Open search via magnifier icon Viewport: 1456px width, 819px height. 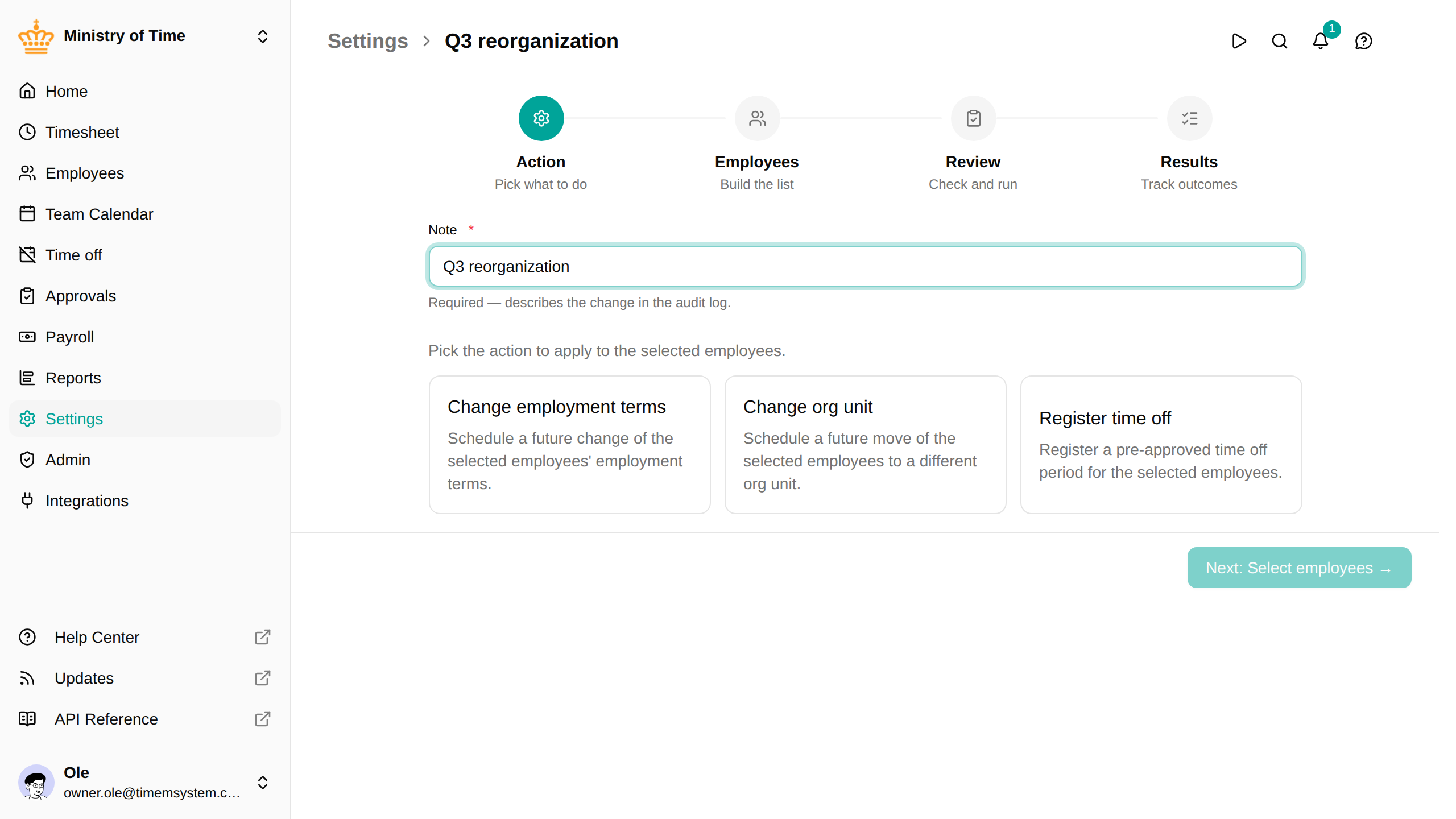coord(1280,41)
